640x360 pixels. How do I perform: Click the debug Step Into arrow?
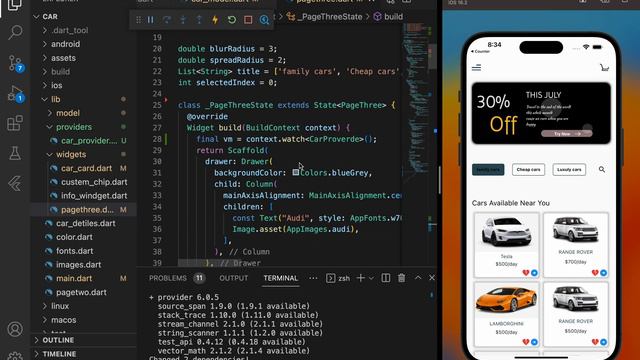click(x=183, y=20)
